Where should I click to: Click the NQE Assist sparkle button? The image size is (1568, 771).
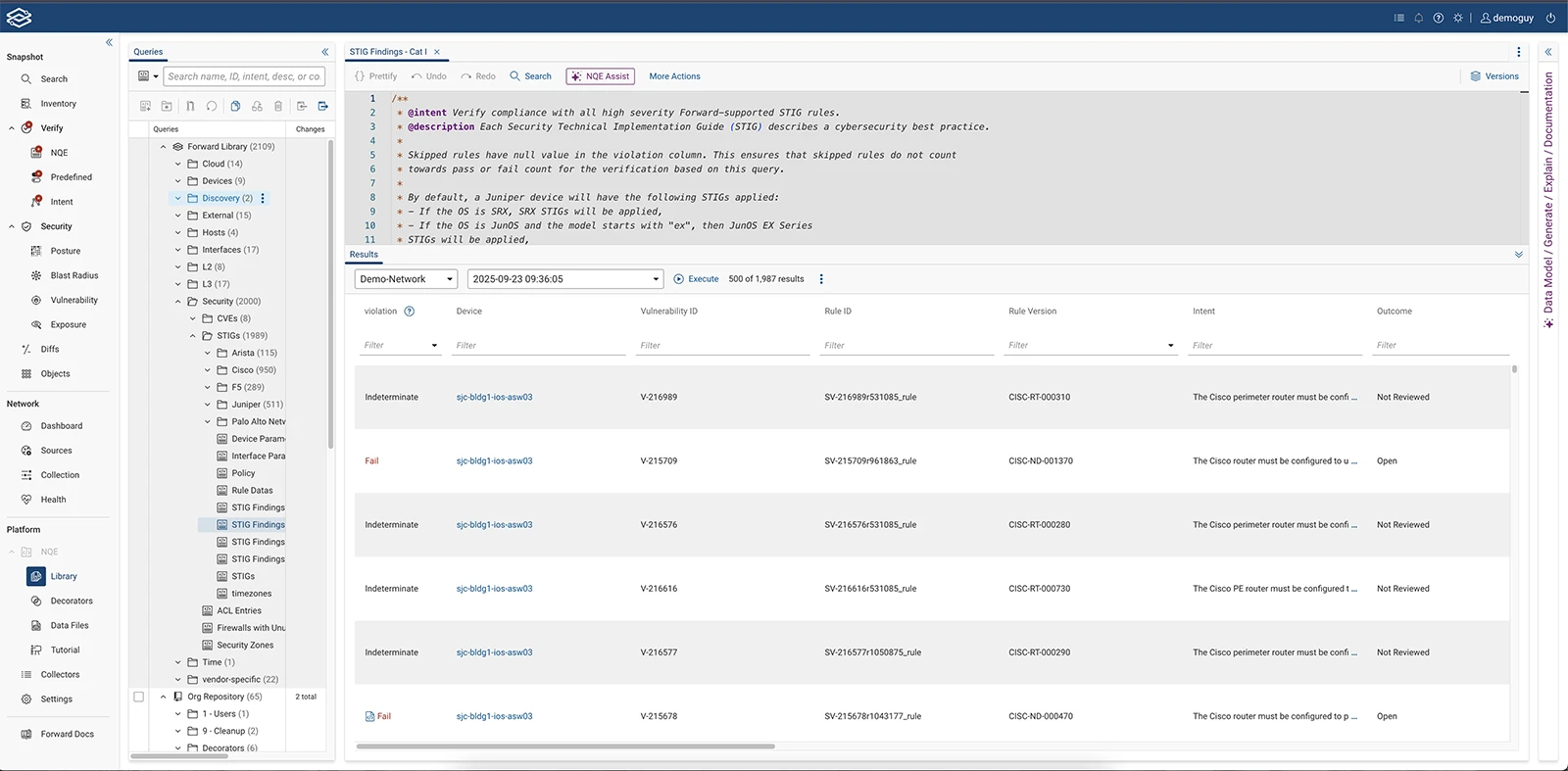click(601, 76)
